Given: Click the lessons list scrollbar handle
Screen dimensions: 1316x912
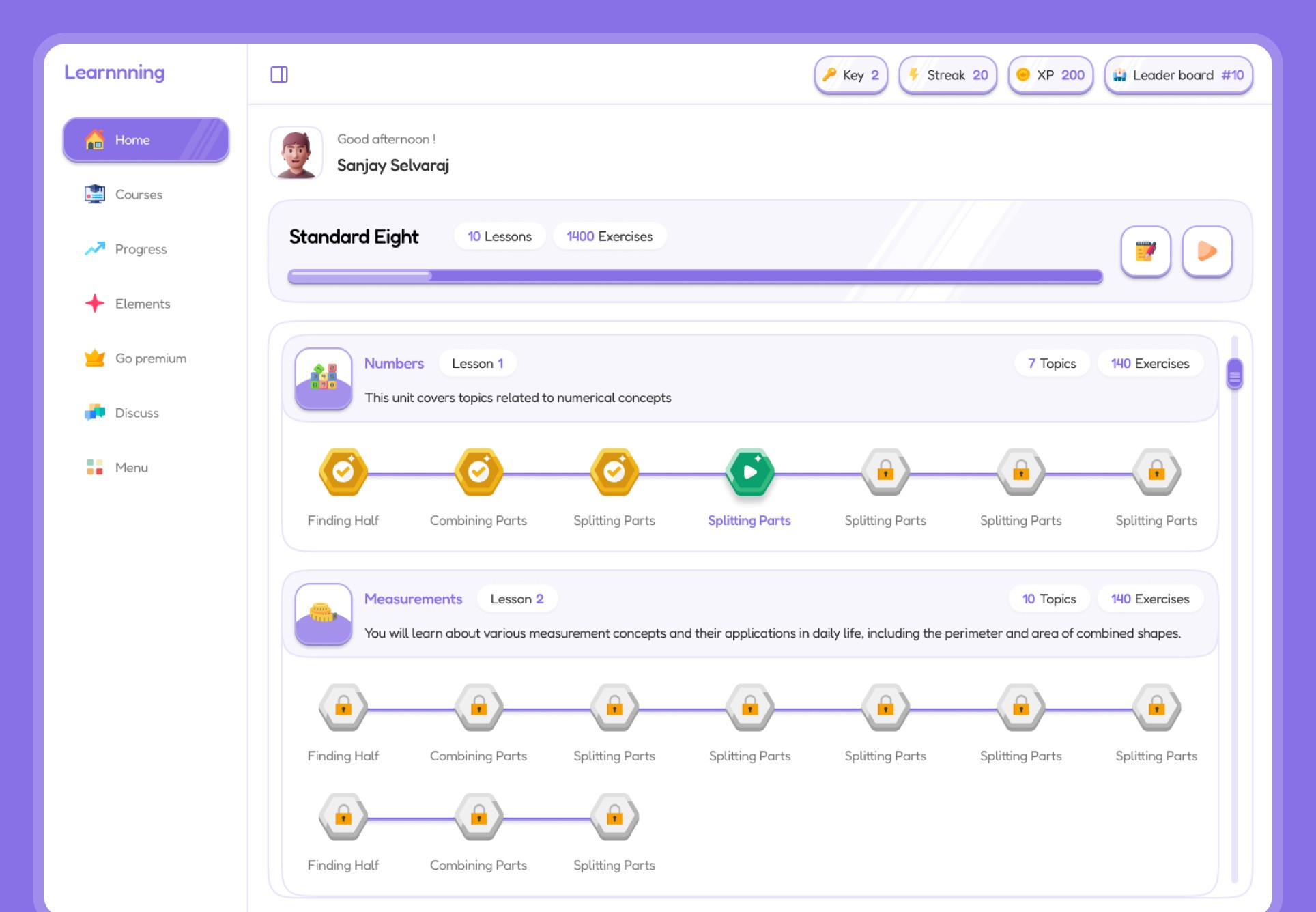Looking at the screenshot, I should 1234,374.
